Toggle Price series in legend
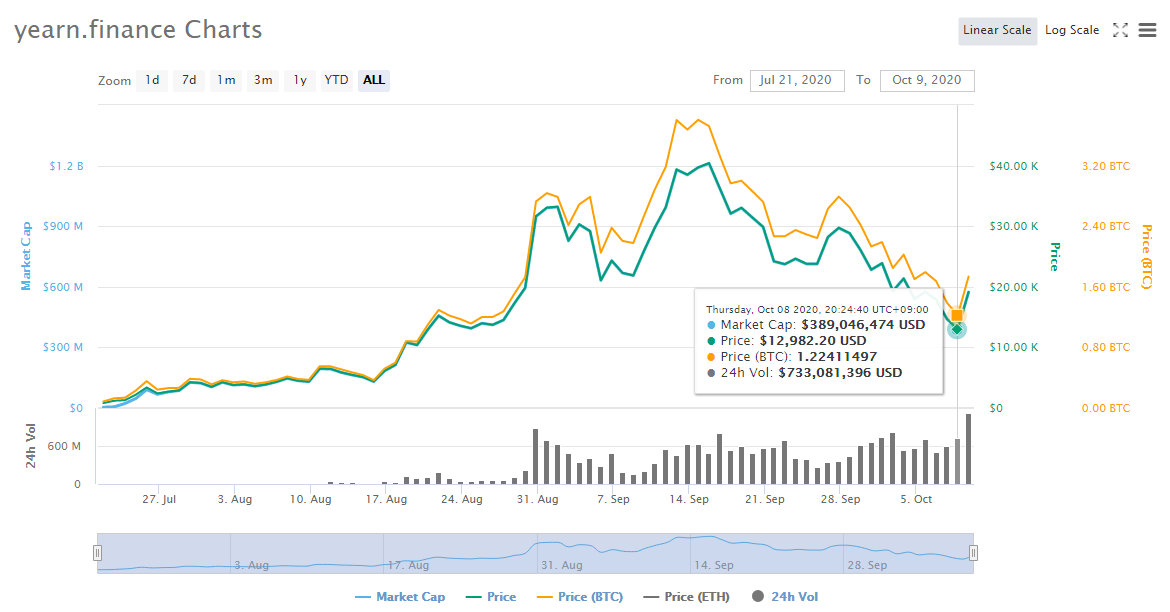1170x612 pixels. [491, 597]
